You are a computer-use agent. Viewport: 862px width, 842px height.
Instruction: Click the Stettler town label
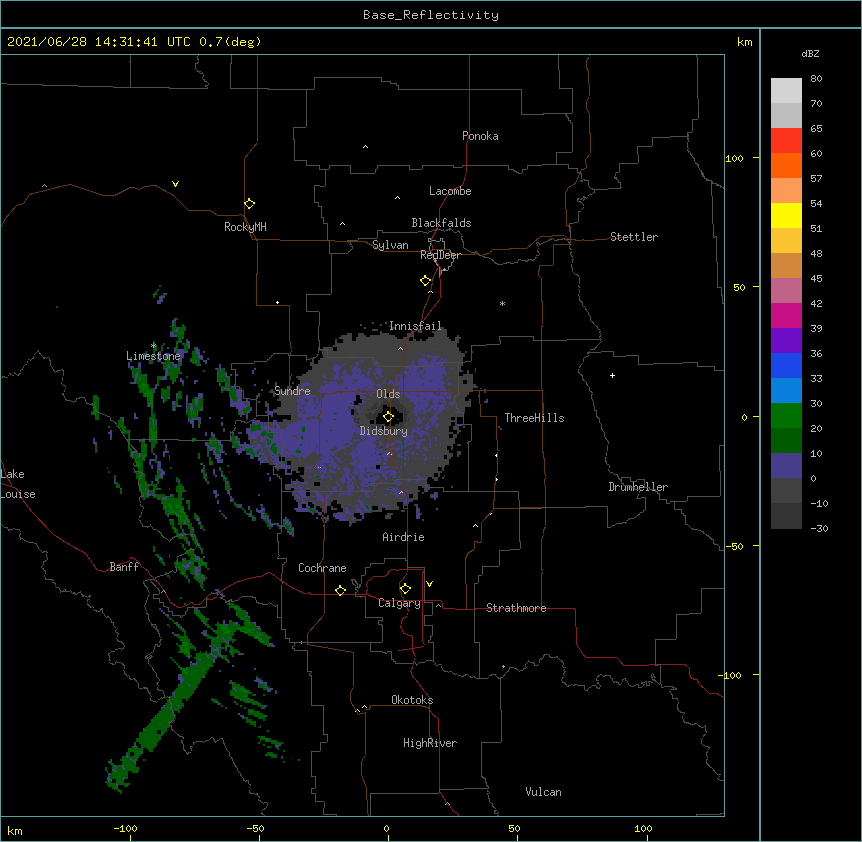pyautogui.click(x=634, y=237)
